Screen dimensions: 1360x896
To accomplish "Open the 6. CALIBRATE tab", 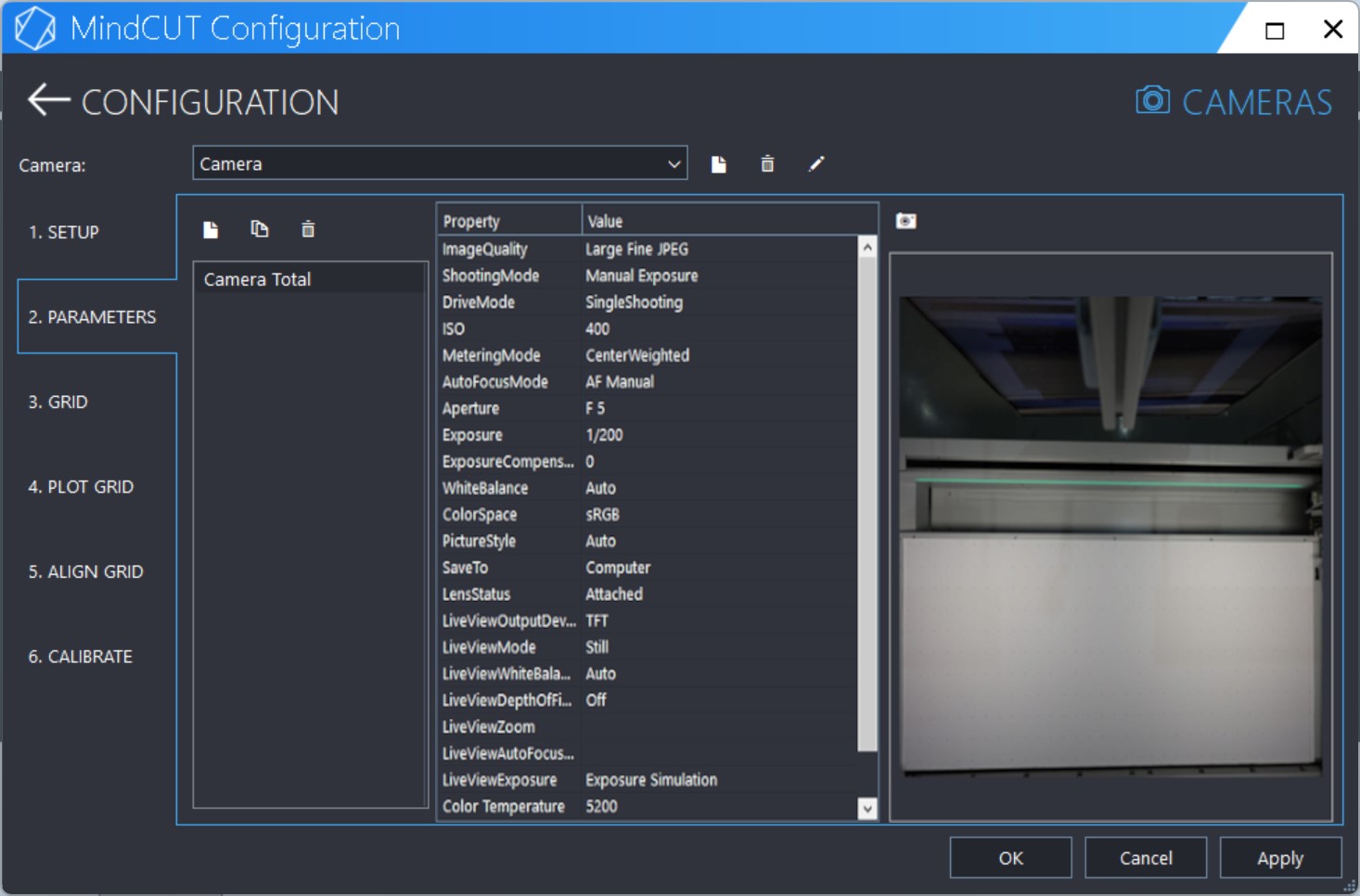I will (x=80, y=656).
